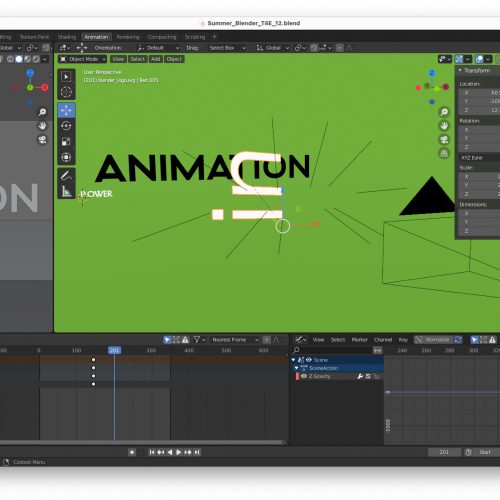Open the Object Mode dropdown
The image size is (500, 500).
point(82,59)
